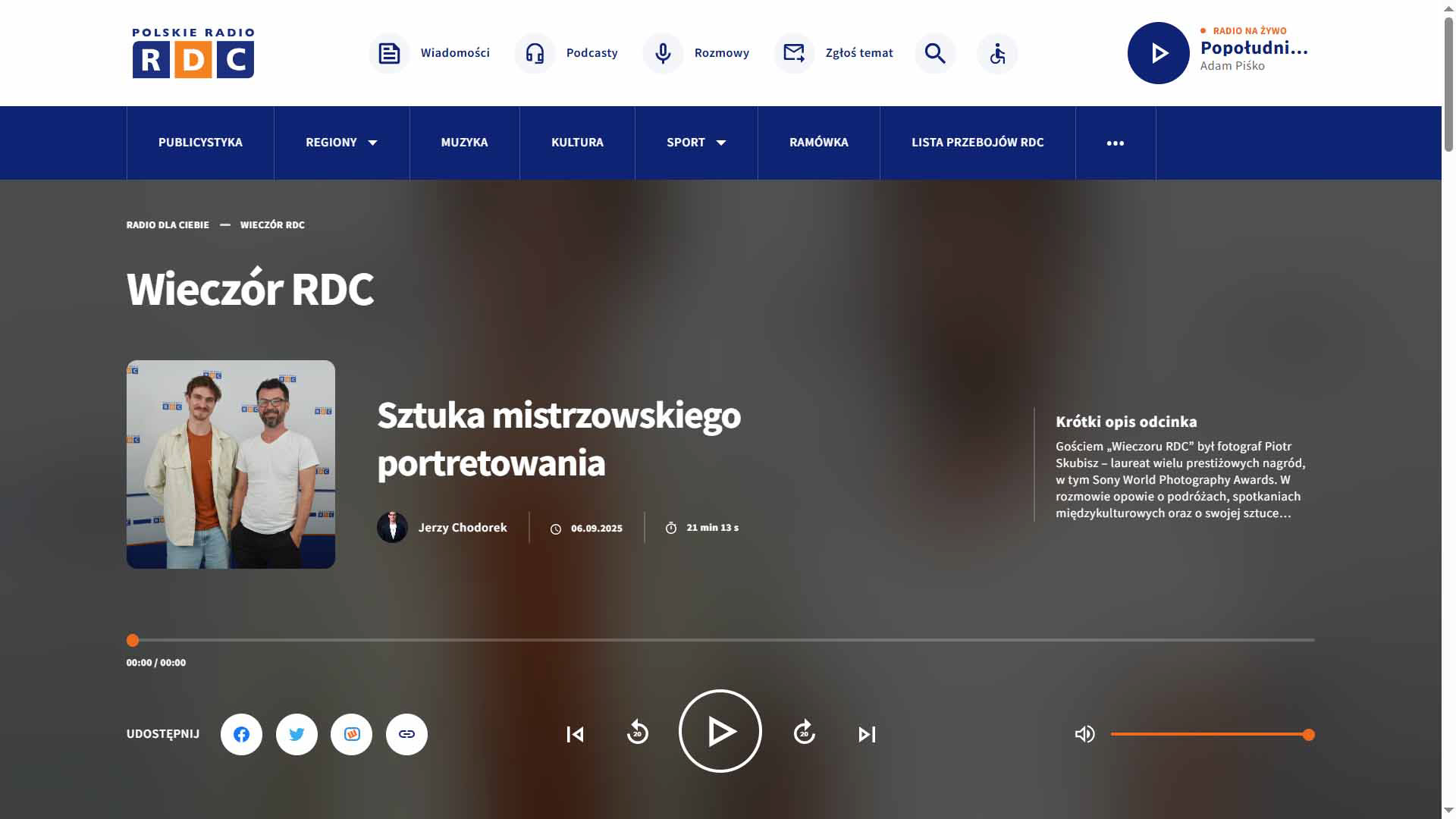
Task: Expand the REGIONY dropdown menu
Action: (x=340, y=142)
